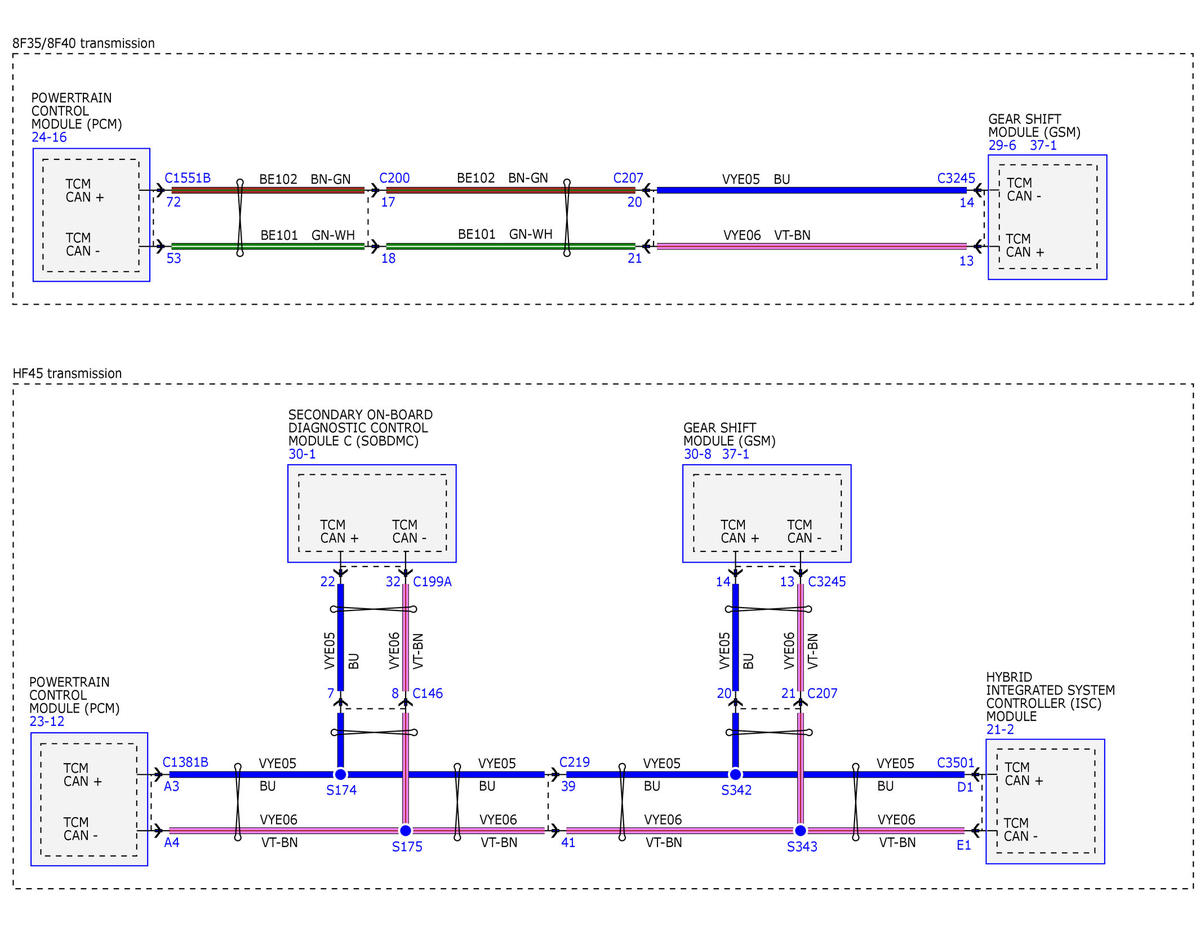Open page reference 30-8
Screen dimensions: 1200x927
[x=699, y=453]
